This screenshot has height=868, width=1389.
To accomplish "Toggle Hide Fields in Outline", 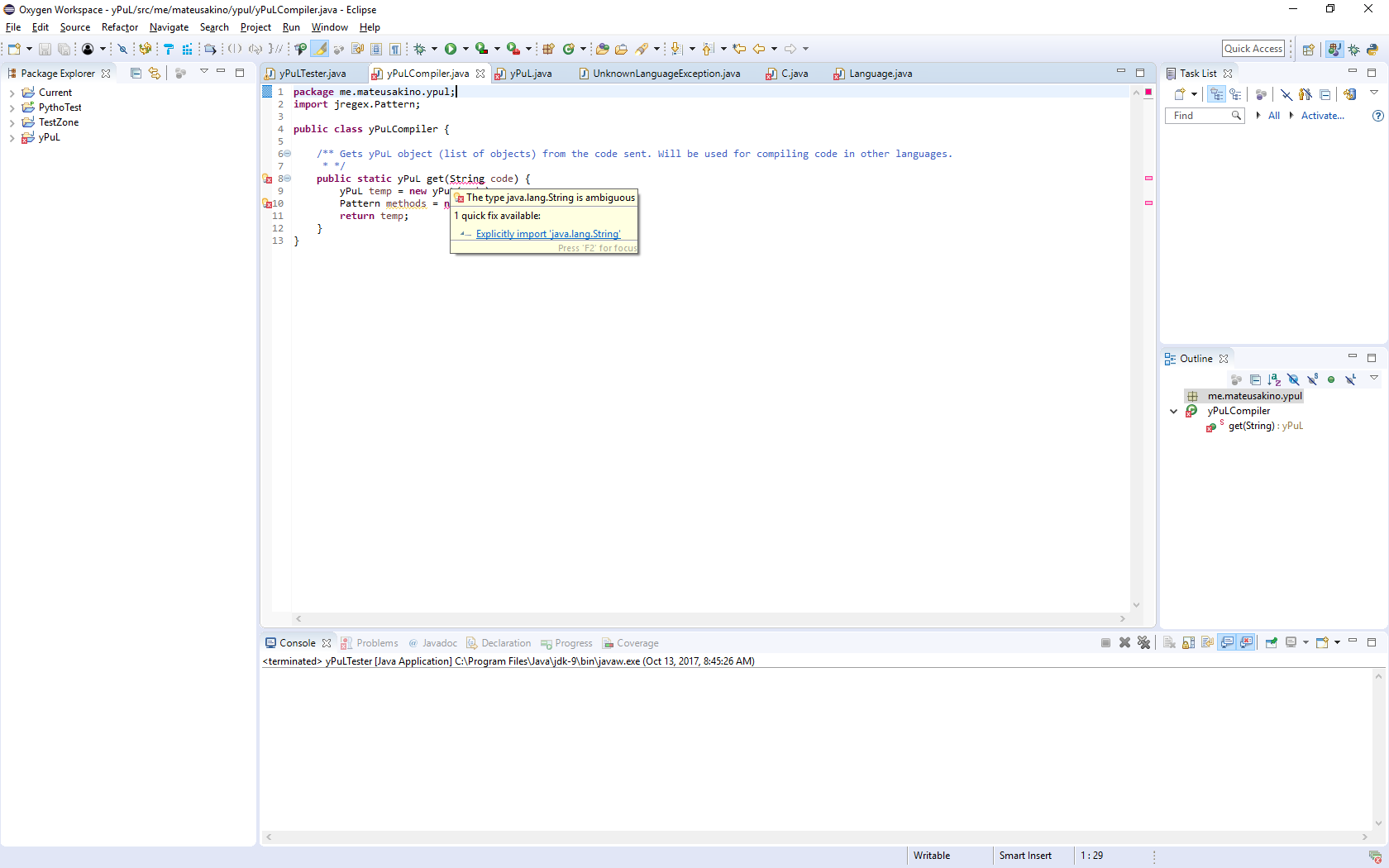I will point(1293,379).
